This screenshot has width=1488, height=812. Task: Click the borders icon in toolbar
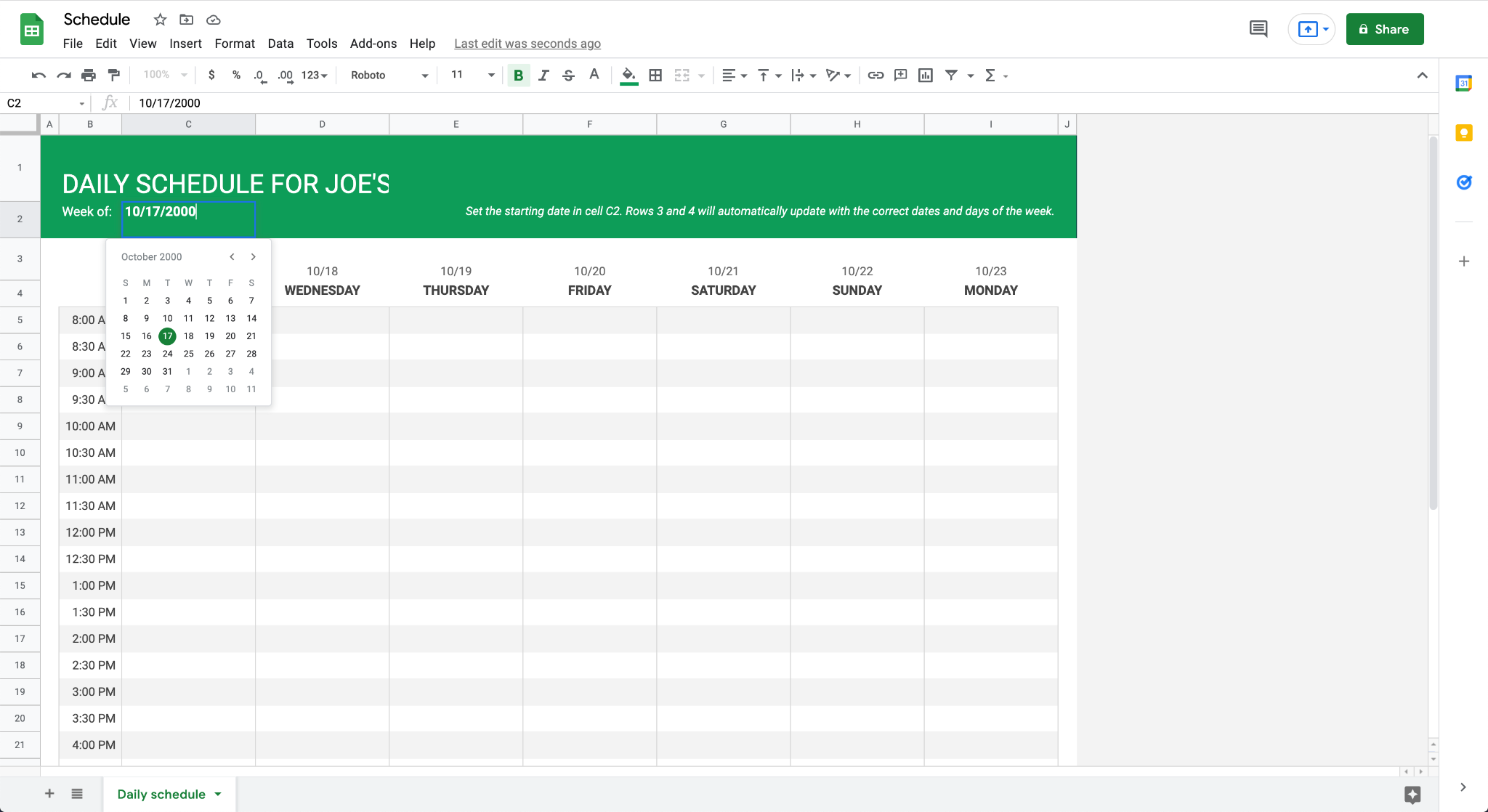[x=655, y=75]
